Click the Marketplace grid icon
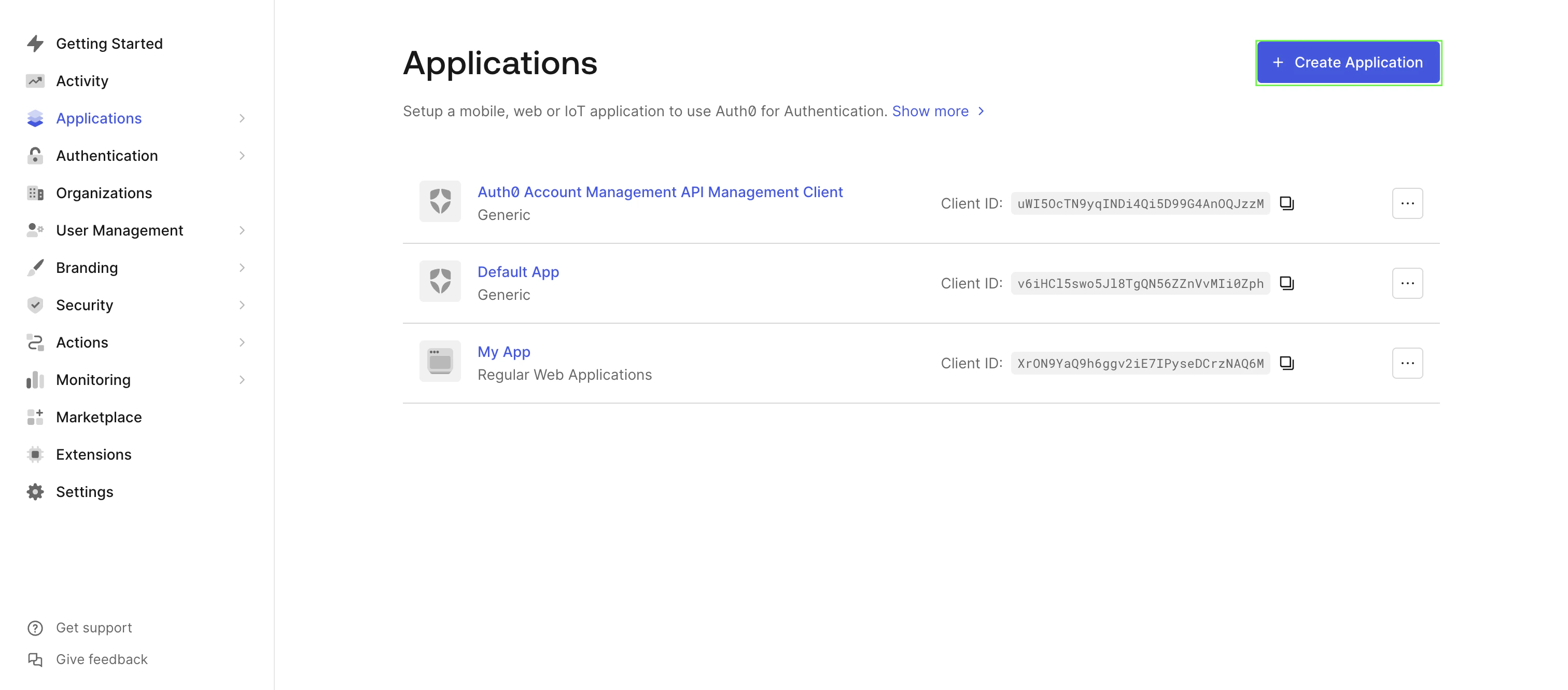 [x=35, y=417]
